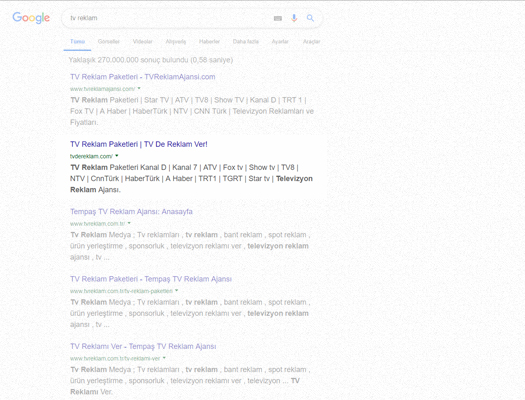
Task: Click the www.tvreklam.com.tr/ URL text
Action: click(97, 224)
